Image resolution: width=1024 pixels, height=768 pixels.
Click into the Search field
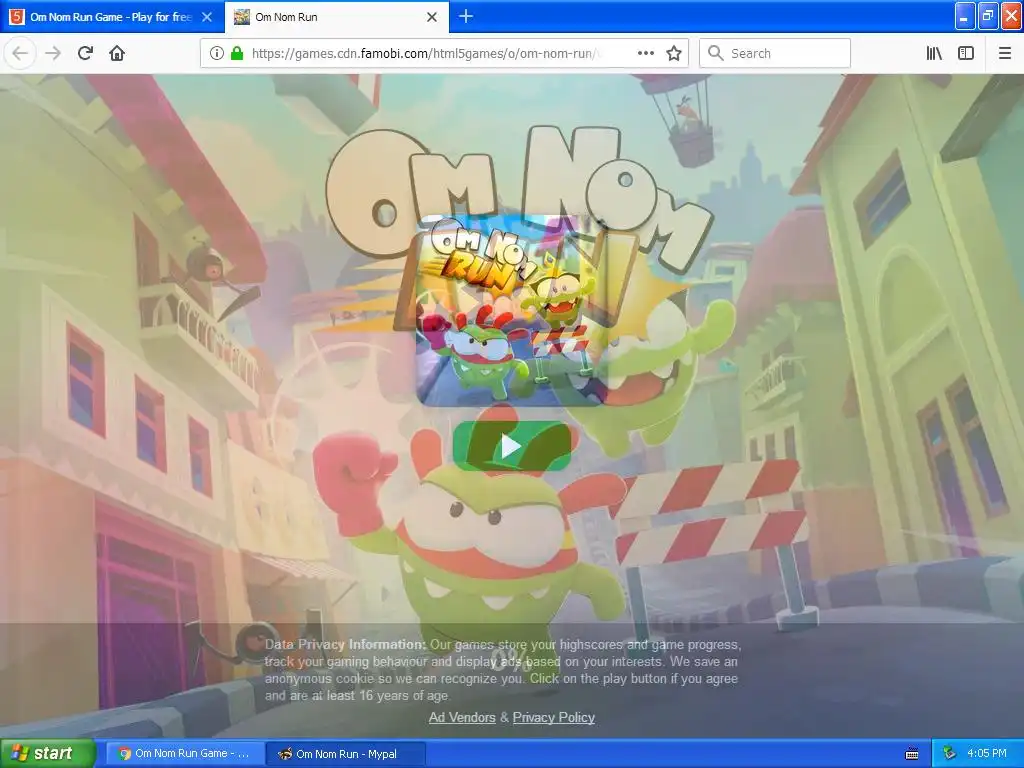775,53
